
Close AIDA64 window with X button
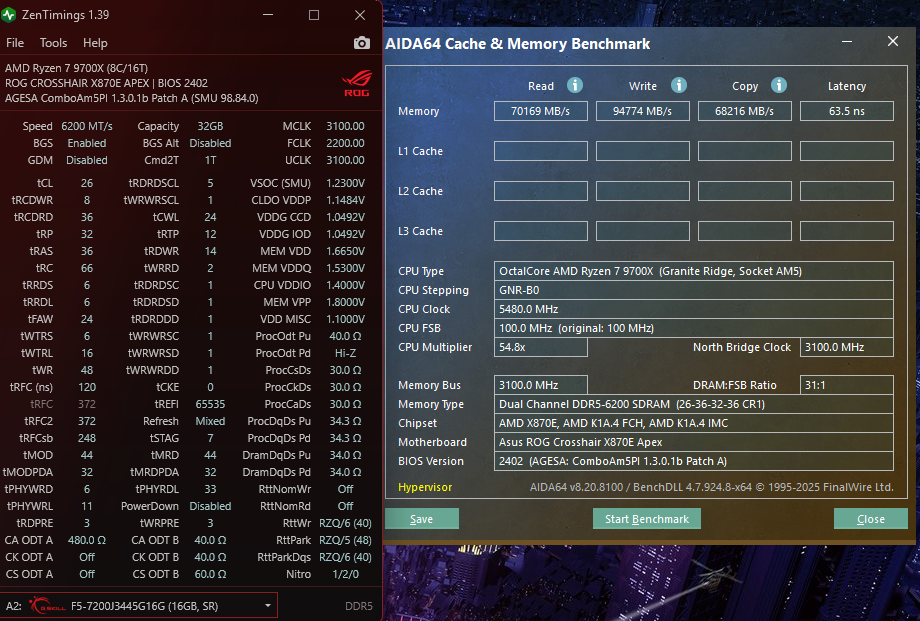[893, 41]
